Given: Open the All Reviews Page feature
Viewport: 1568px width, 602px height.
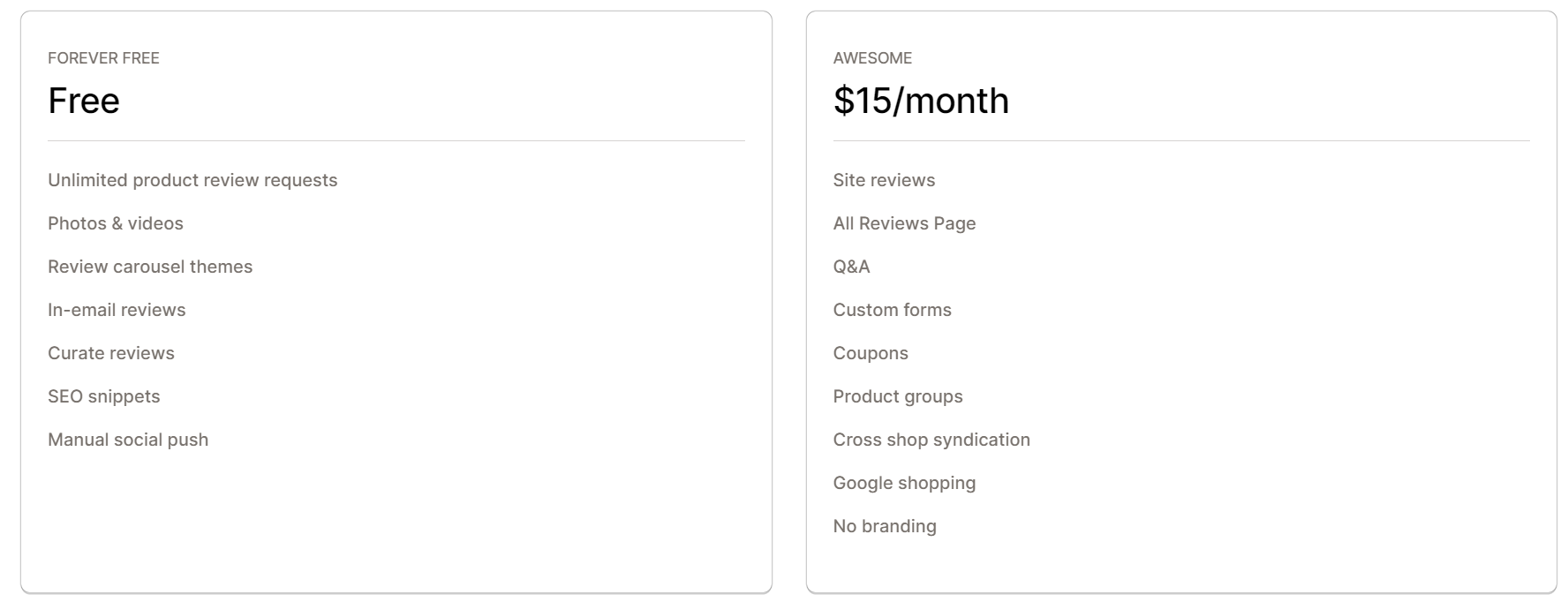Looking at the screenshot, I should (904, 223).
